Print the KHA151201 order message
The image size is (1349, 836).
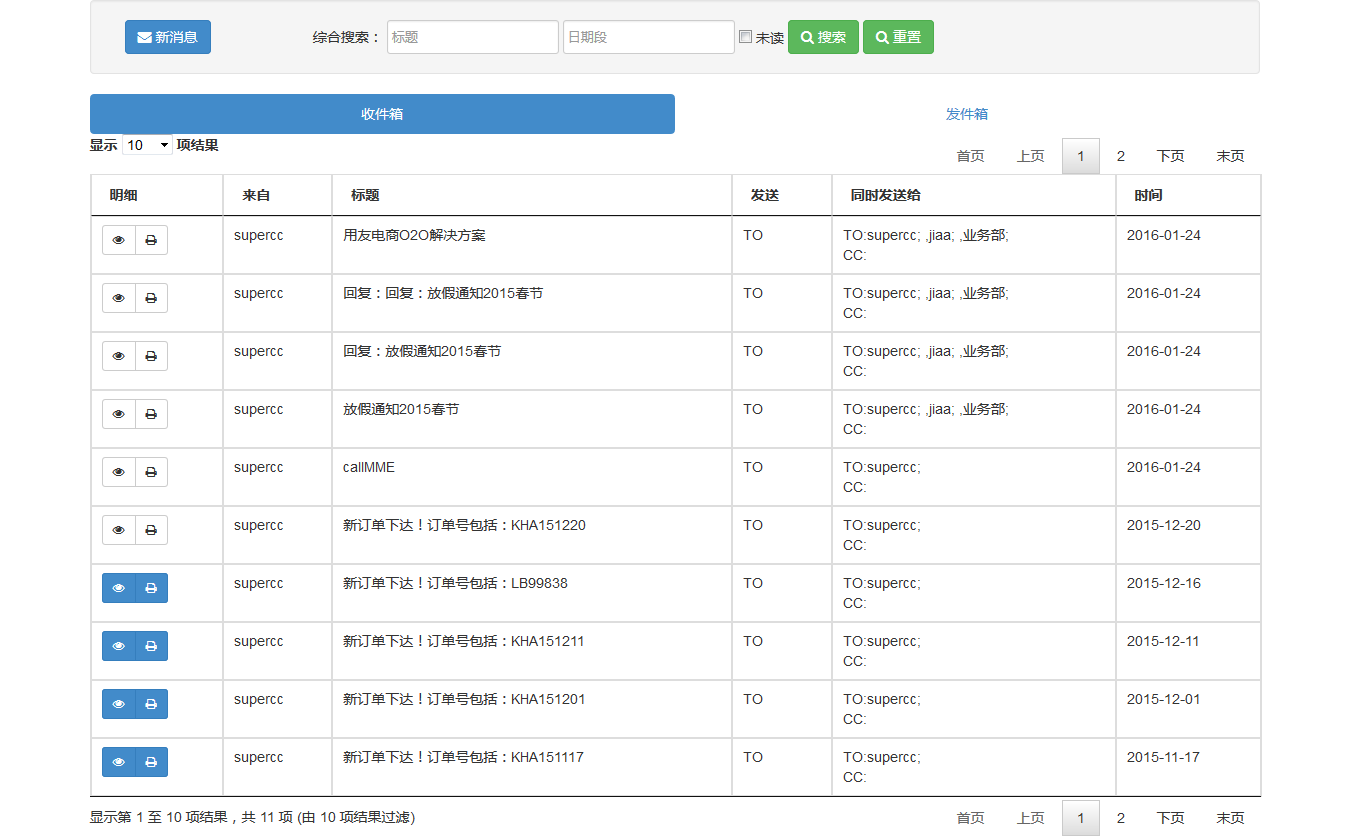151,704
